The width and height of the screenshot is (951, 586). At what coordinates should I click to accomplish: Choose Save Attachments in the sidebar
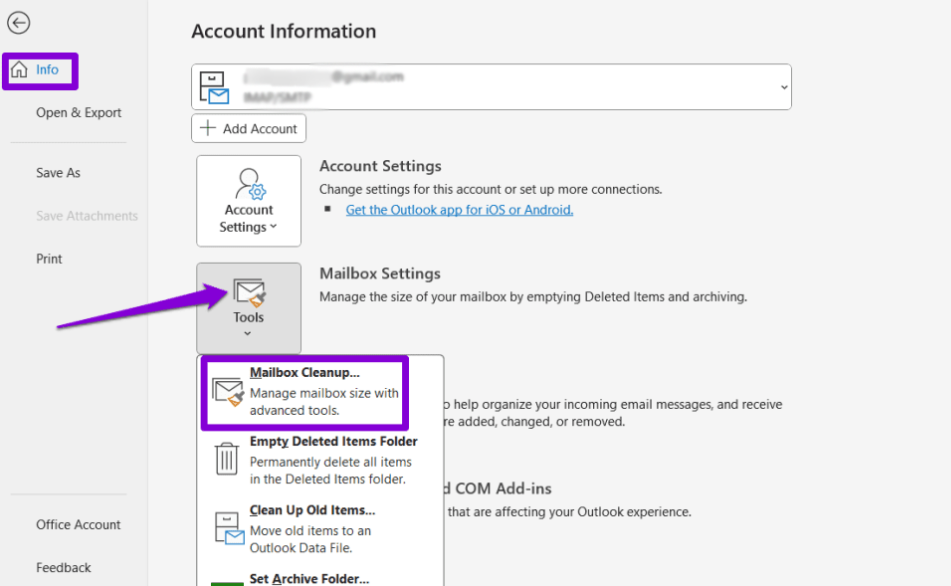87,216
